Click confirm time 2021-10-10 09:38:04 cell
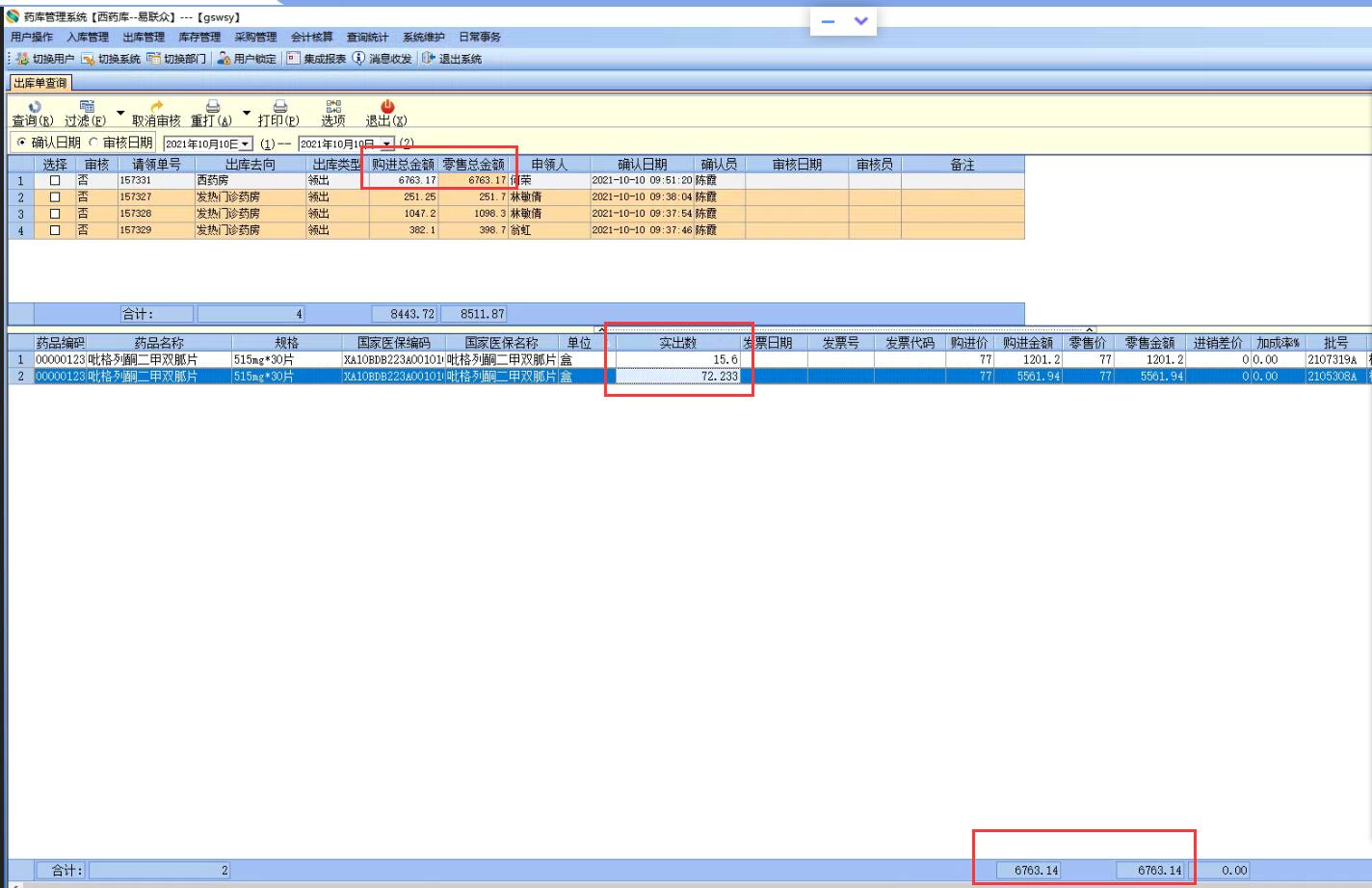The image size is (1372, 888). pyautogui.click(x=643, y=196)
